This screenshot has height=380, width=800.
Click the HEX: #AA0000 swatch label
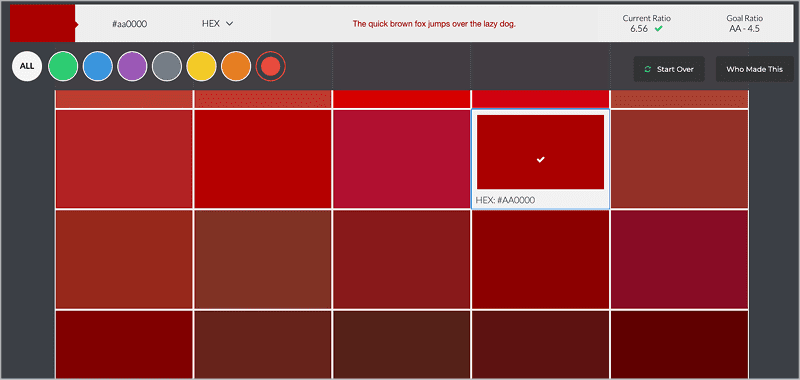505,200
